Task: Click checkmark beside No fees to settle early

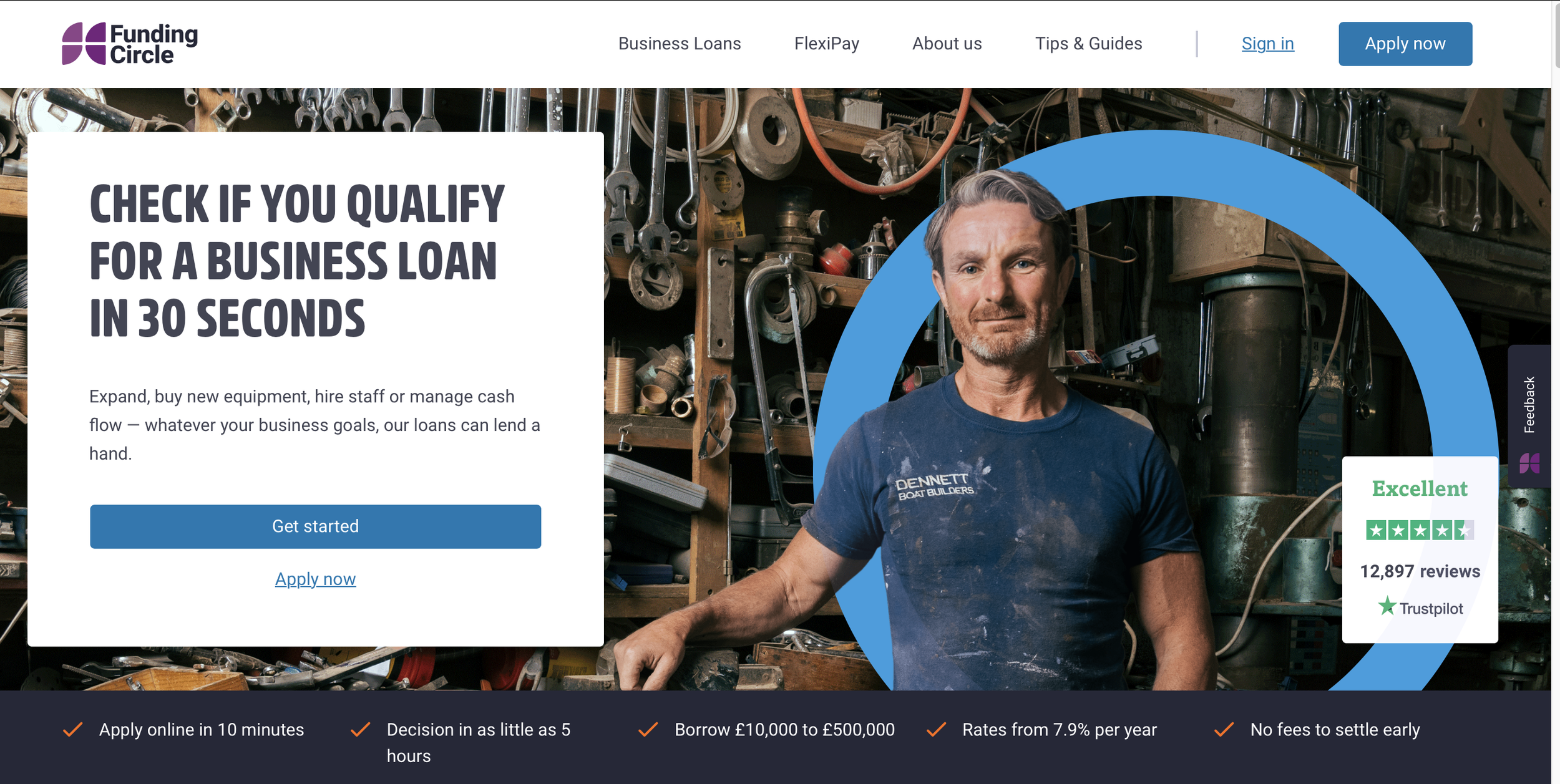Action: coord(1224,729)
